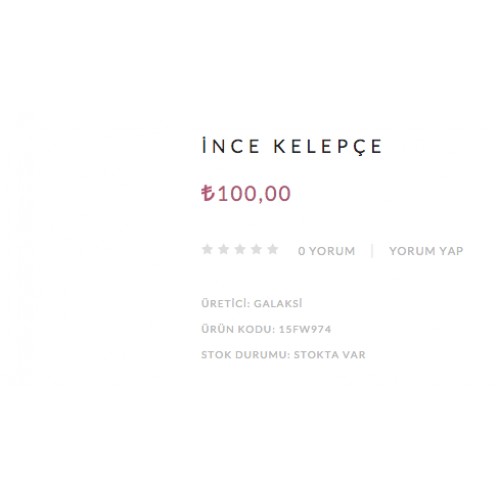Click the word YAP in review link

451,251
